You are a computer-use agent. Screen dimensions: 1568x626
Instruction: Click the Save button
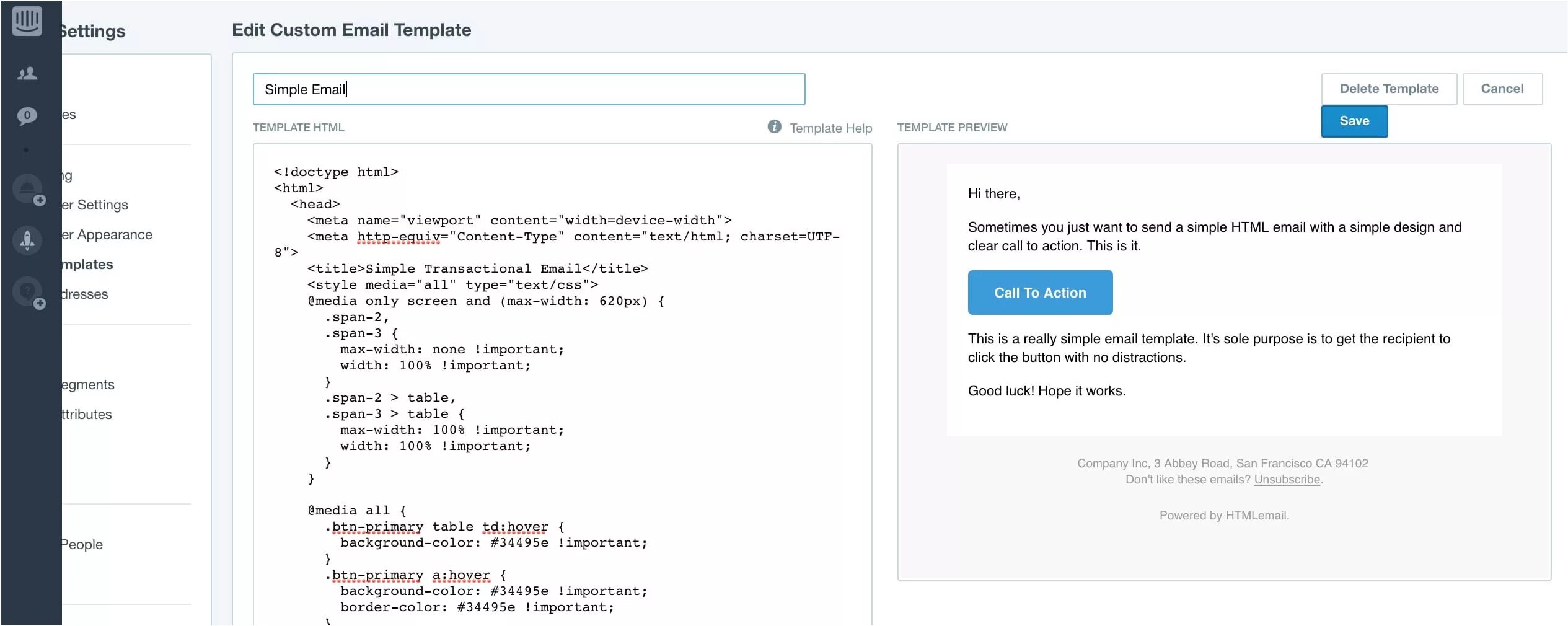click(x=1354, y=121)
